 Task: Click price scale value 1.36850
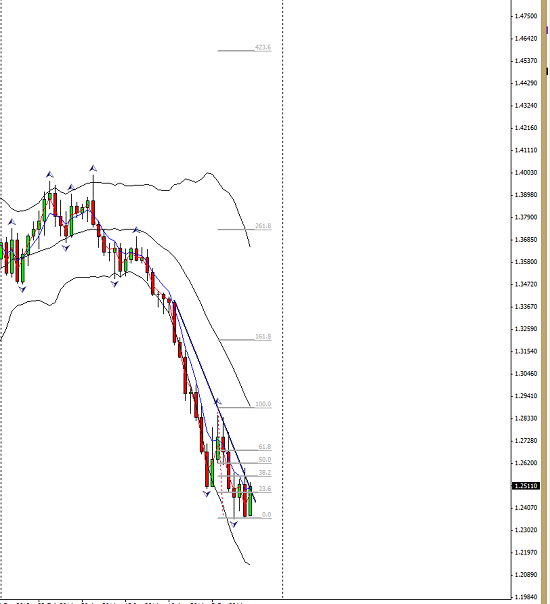(x=526, y=240)
